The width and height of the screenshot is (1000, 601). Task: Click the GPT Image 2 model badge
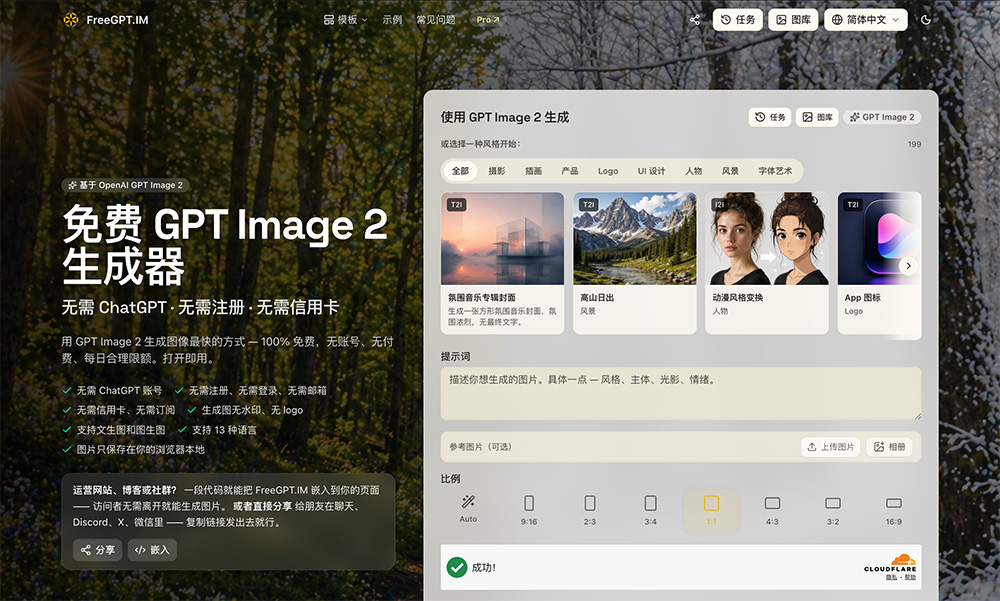882,117
